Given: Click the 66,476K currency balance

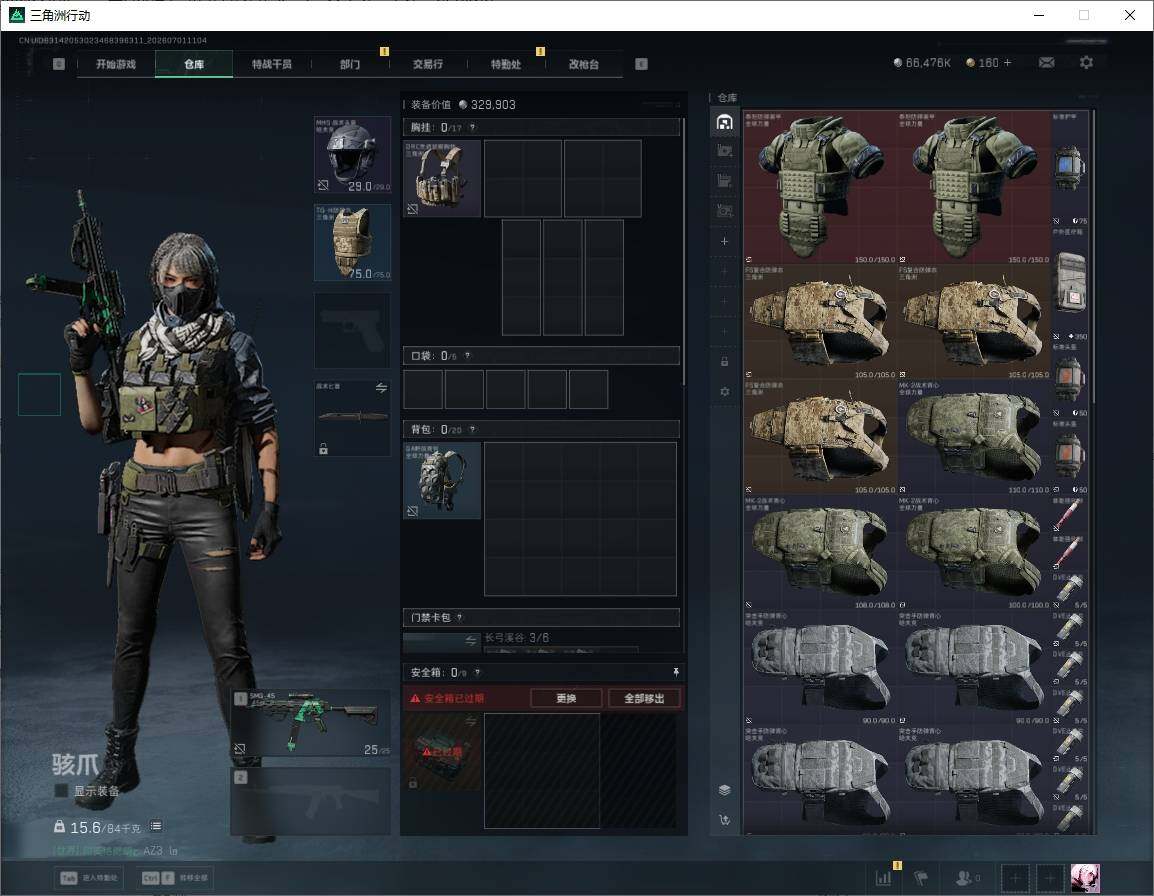Looking at the screenshot, I should (x=922, y=63).
